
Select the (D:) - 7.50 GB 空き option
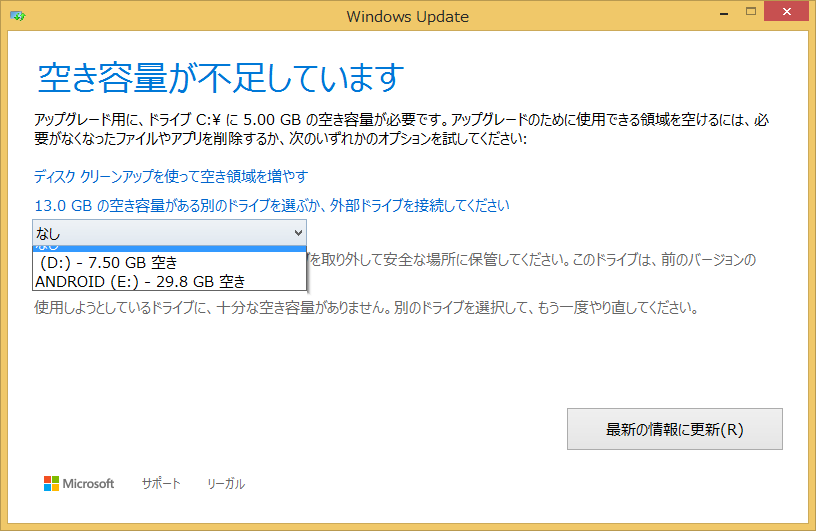(169, 262)
